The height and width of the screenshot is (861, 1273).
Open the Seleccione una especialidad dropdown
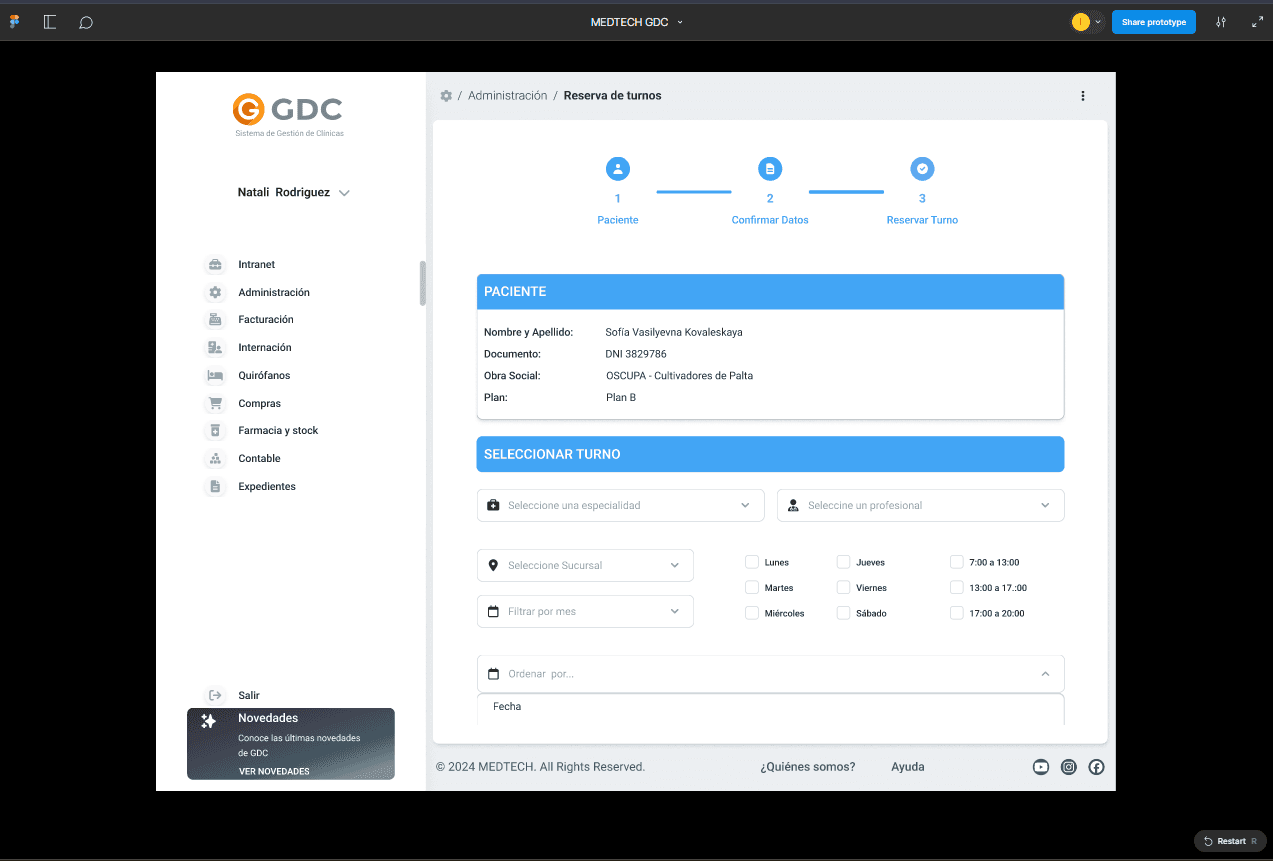click(x=620, y=505)
